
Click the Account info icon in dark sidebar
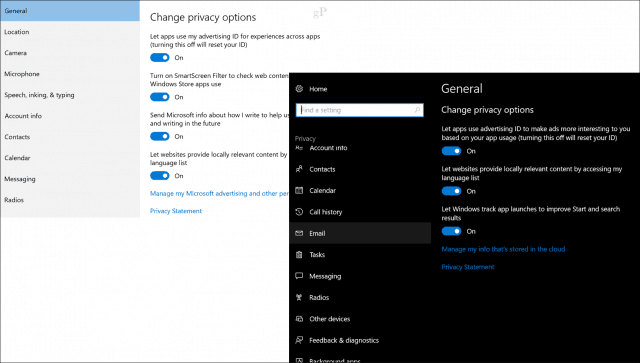coord(299,148)
